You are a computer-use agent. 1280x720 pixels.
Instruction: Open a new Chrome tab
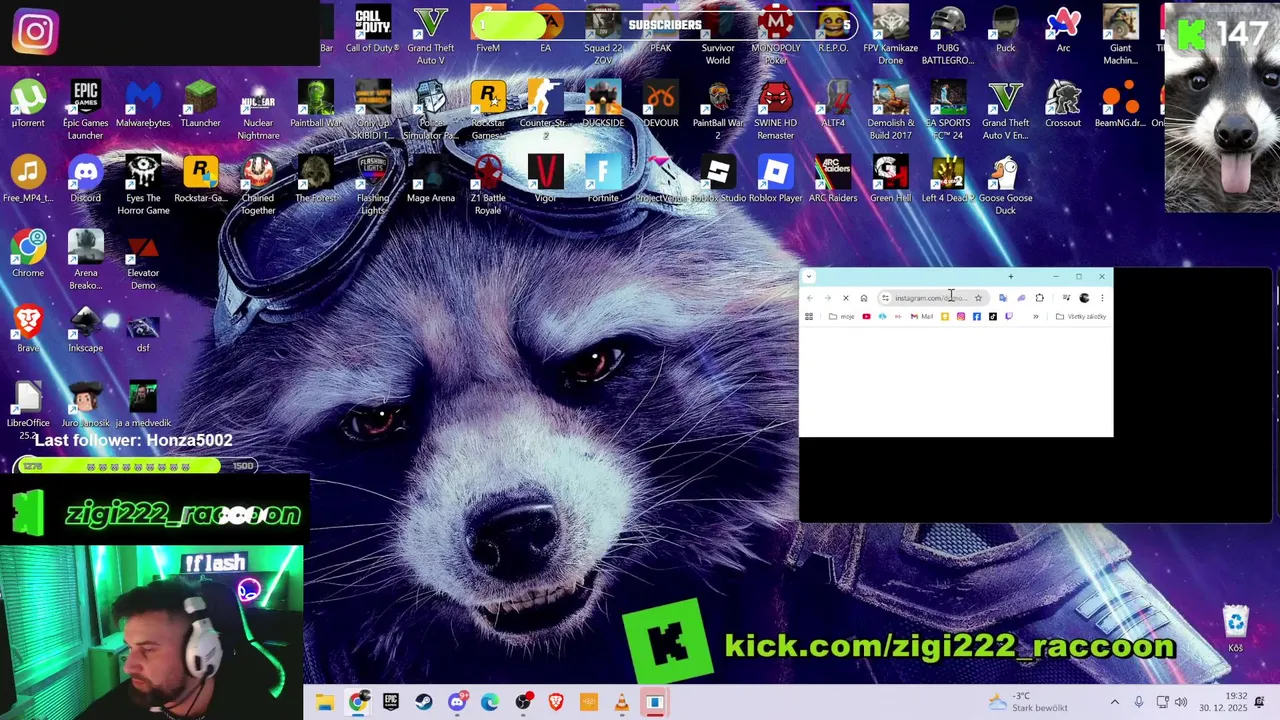[1011, 277]
